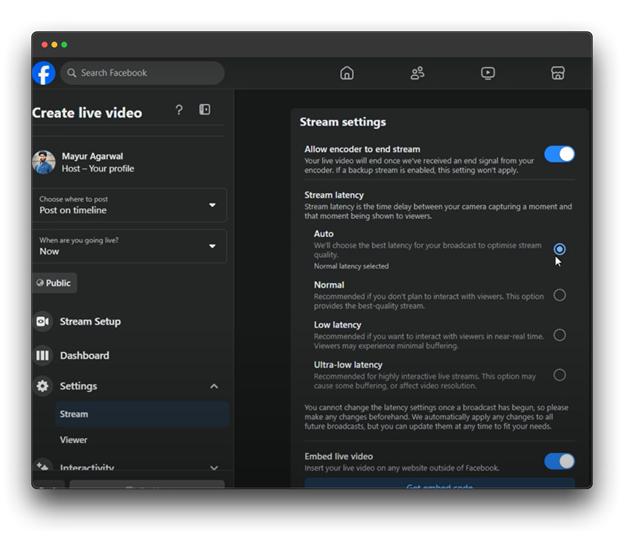Image resolution: width=624 pixels, height=536 pixels.
Task: Click the macOS green fullscreen window button
Action: (64, 45)
